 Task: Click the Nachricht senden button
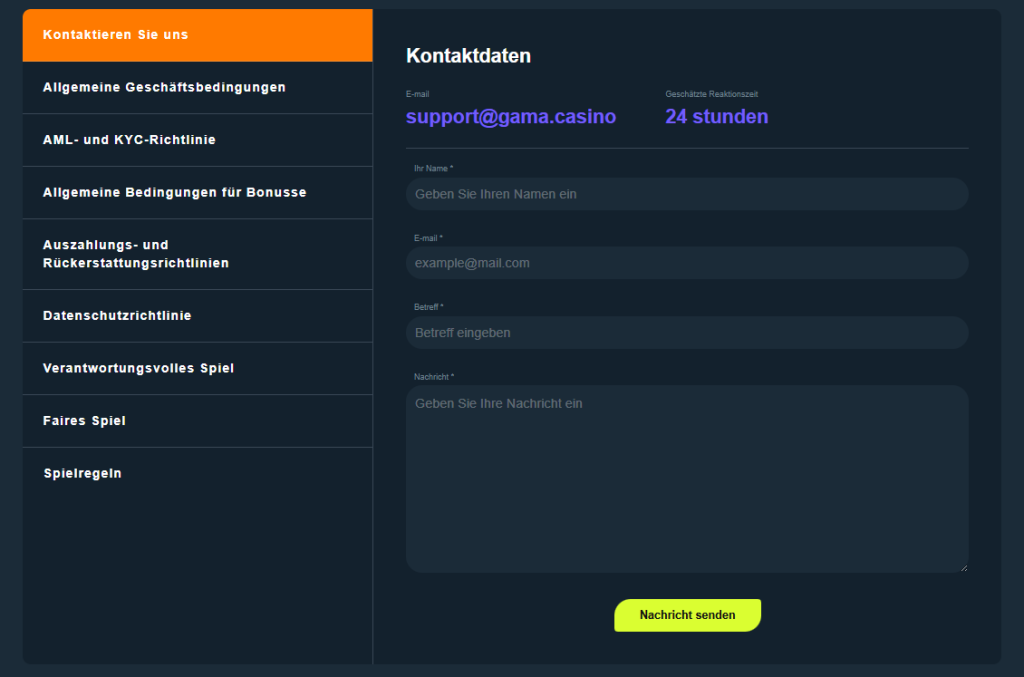pyautogui.click(x=687, y=615)
